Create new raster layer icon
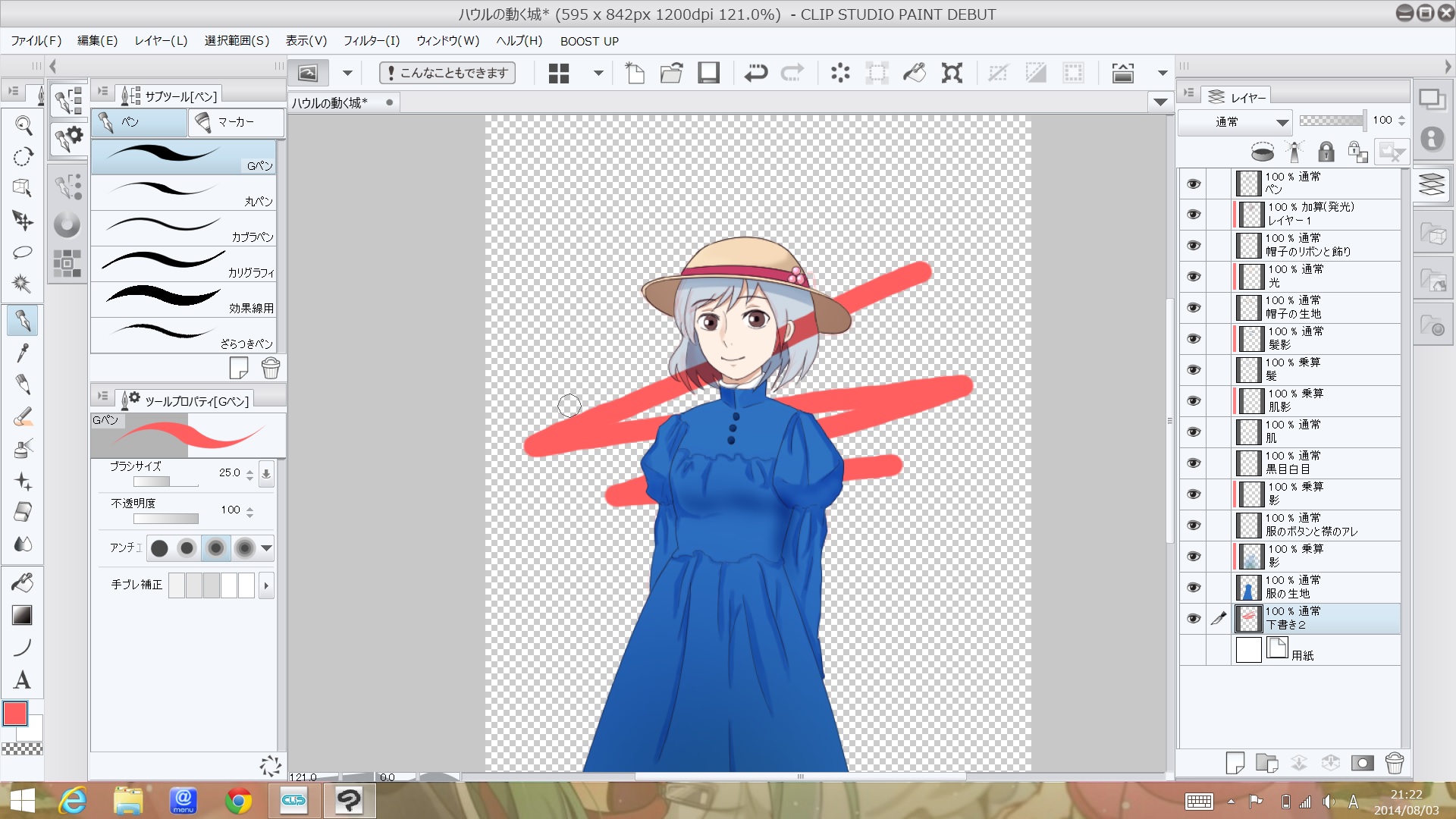The image size is (1456, 819). pyautogui.click(x=1235, y=763)
